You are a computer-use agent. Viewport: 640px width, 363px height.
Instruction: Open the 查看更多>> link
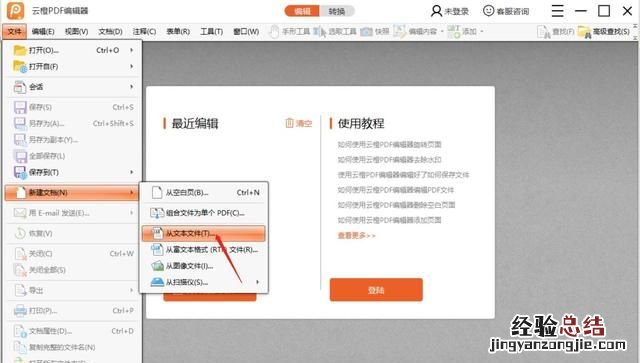click(356, 236)
